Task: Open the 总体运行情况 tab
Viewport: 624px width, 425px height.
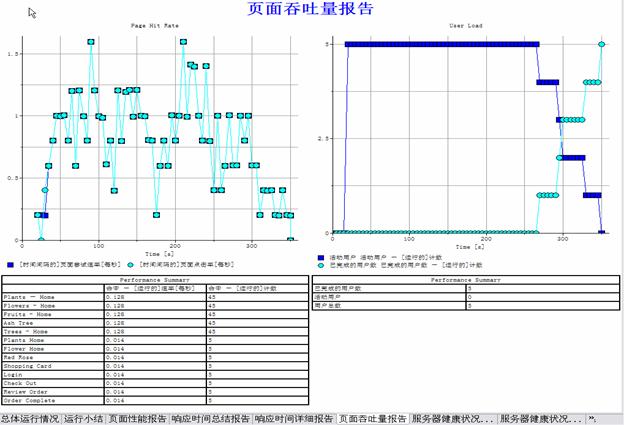Action: click(x=30, y=418)
